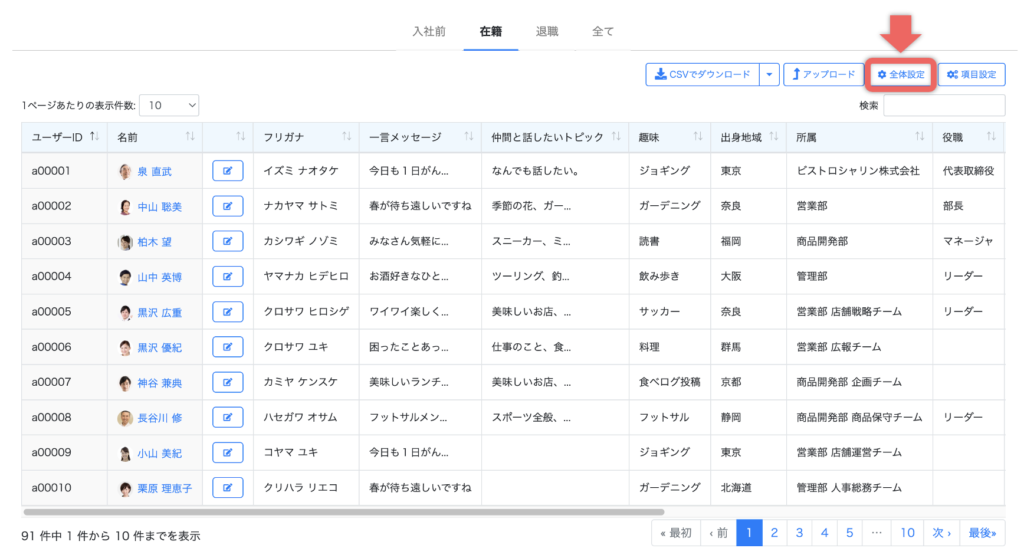Image resolution: width=1024 pixels, height=558 pixels.
Task: Click avatar photo of 中山 聡美
Action: [x=125, y=207]
